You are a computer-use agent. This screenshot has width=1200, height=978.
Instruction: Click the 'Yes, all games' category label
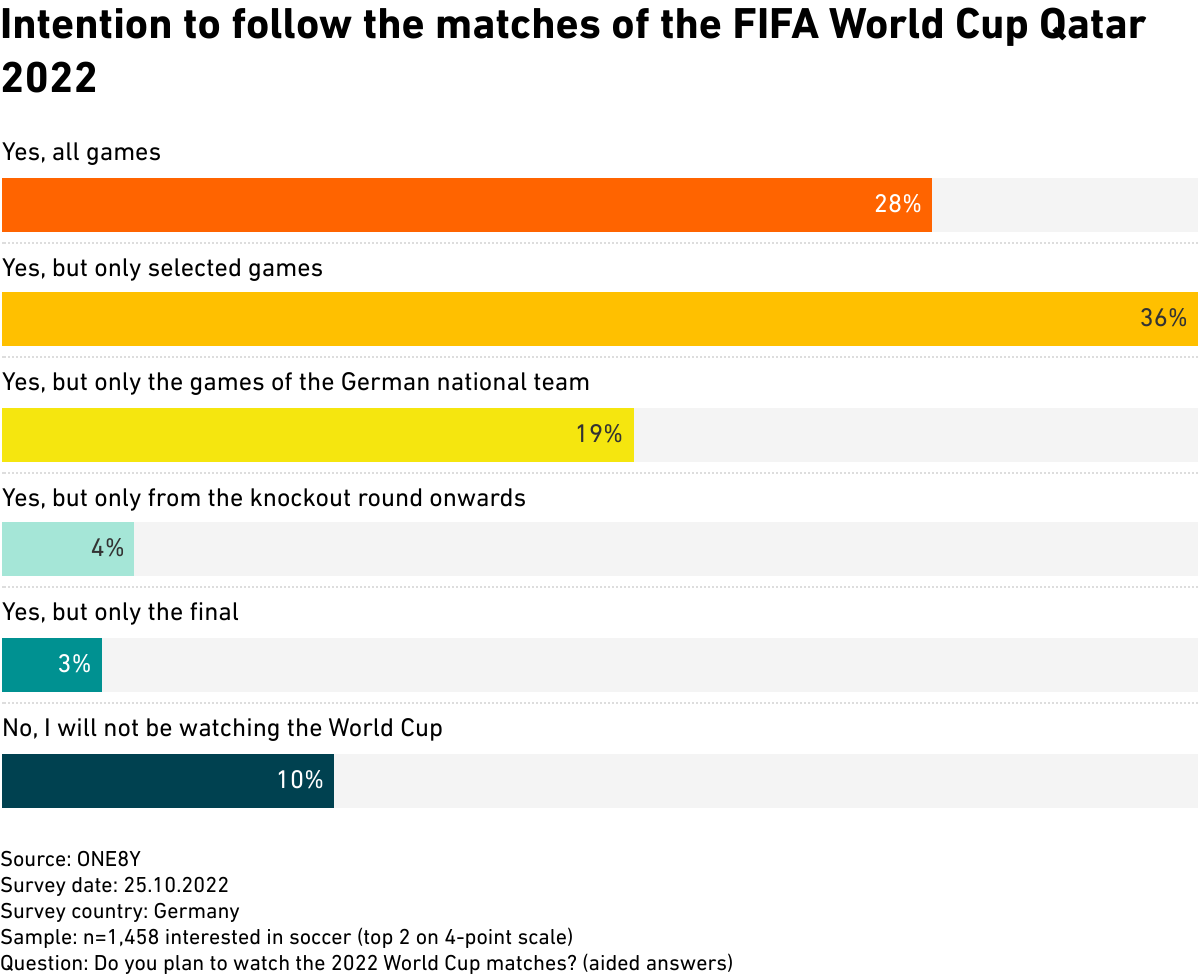click(82, 152)
